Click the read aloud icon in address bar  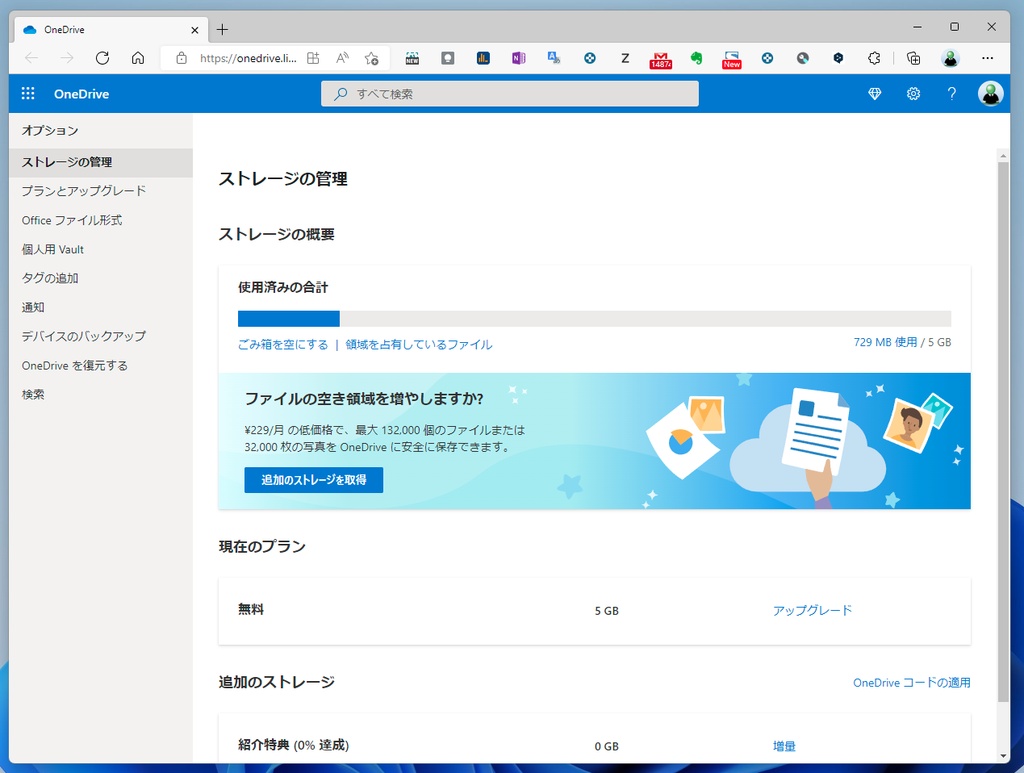tap(342, 58)
